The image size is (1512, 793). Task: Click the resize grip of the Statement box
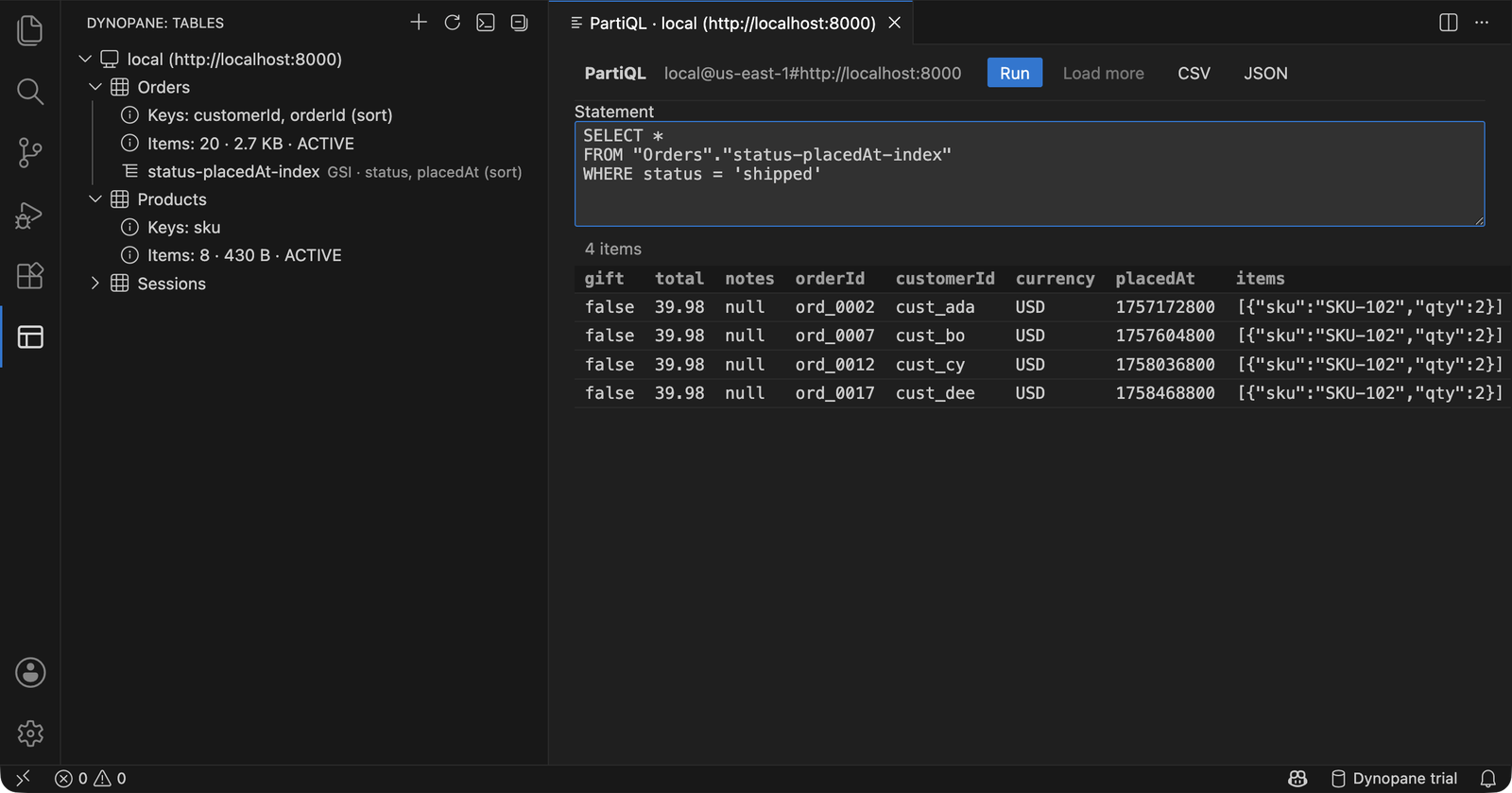pyautogui.click(x=1479, y=220)
